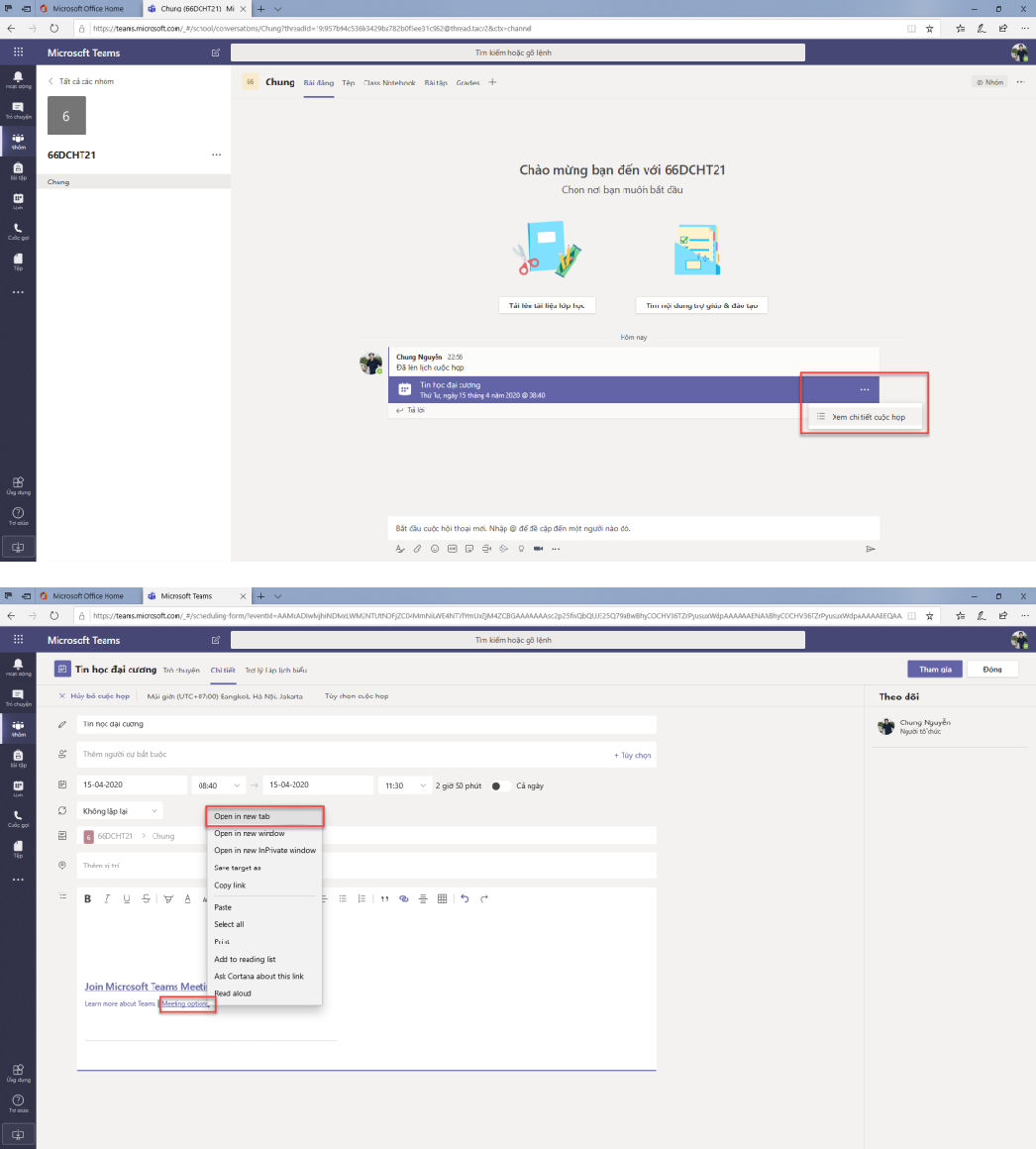Open the 11:30 end time dropdown
The width and height of the screenshot is (1036, 1149).
click(402, 785)
